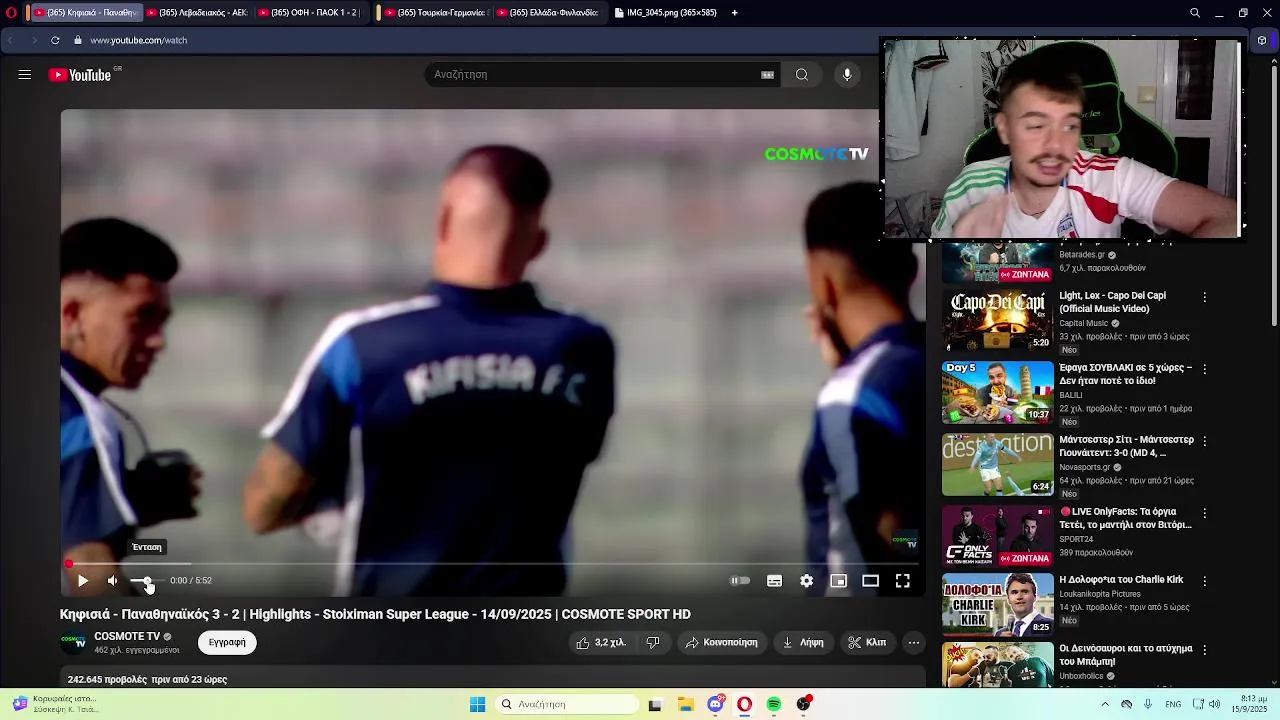Subscribe with the Εγγραφή button
The width and height of the screenshot is (1280, 720).
[227, 642]
